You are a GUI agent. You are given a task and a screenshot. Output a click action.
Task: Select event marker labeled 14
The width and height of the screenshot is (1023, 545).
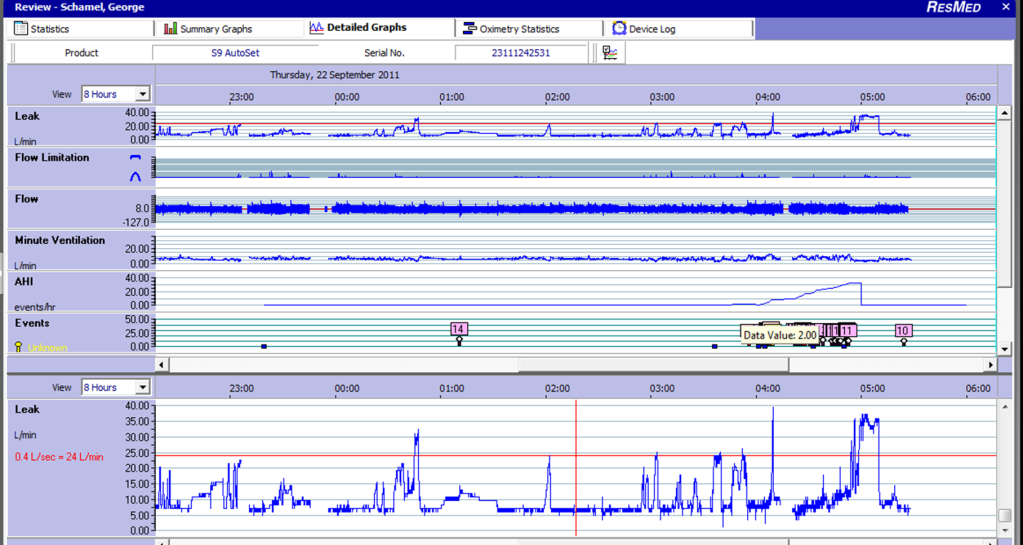pos(459,329)
